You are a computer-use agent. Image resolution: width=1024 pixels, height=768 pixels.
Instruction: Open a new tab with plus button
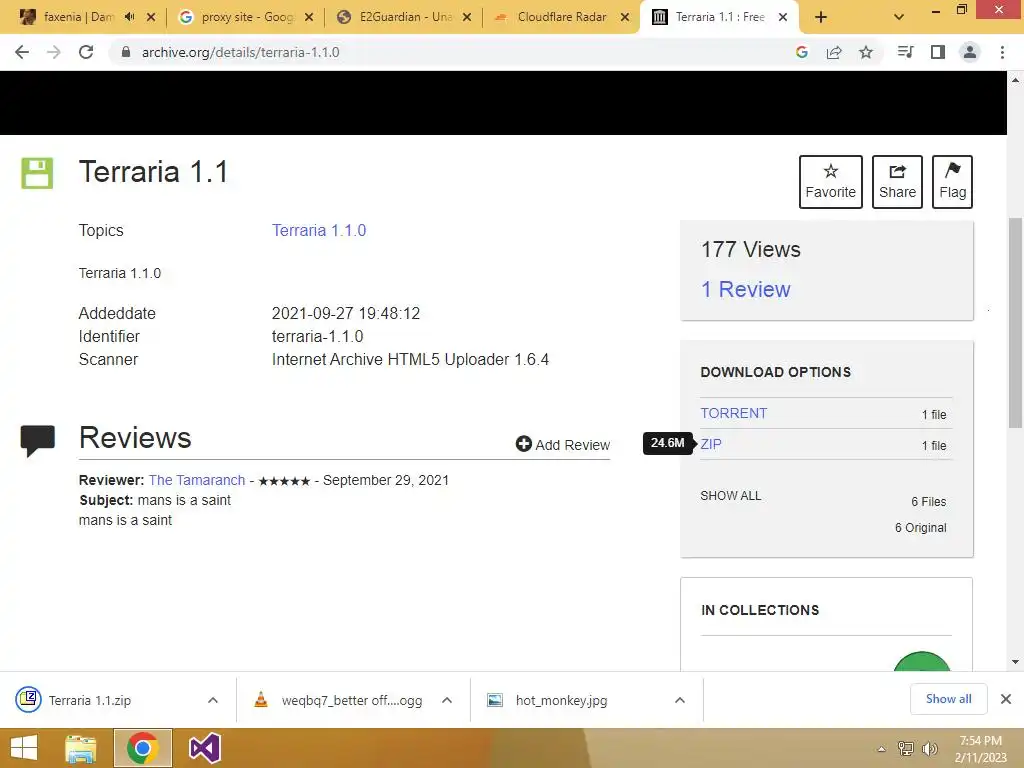click(x=821, y=17)
